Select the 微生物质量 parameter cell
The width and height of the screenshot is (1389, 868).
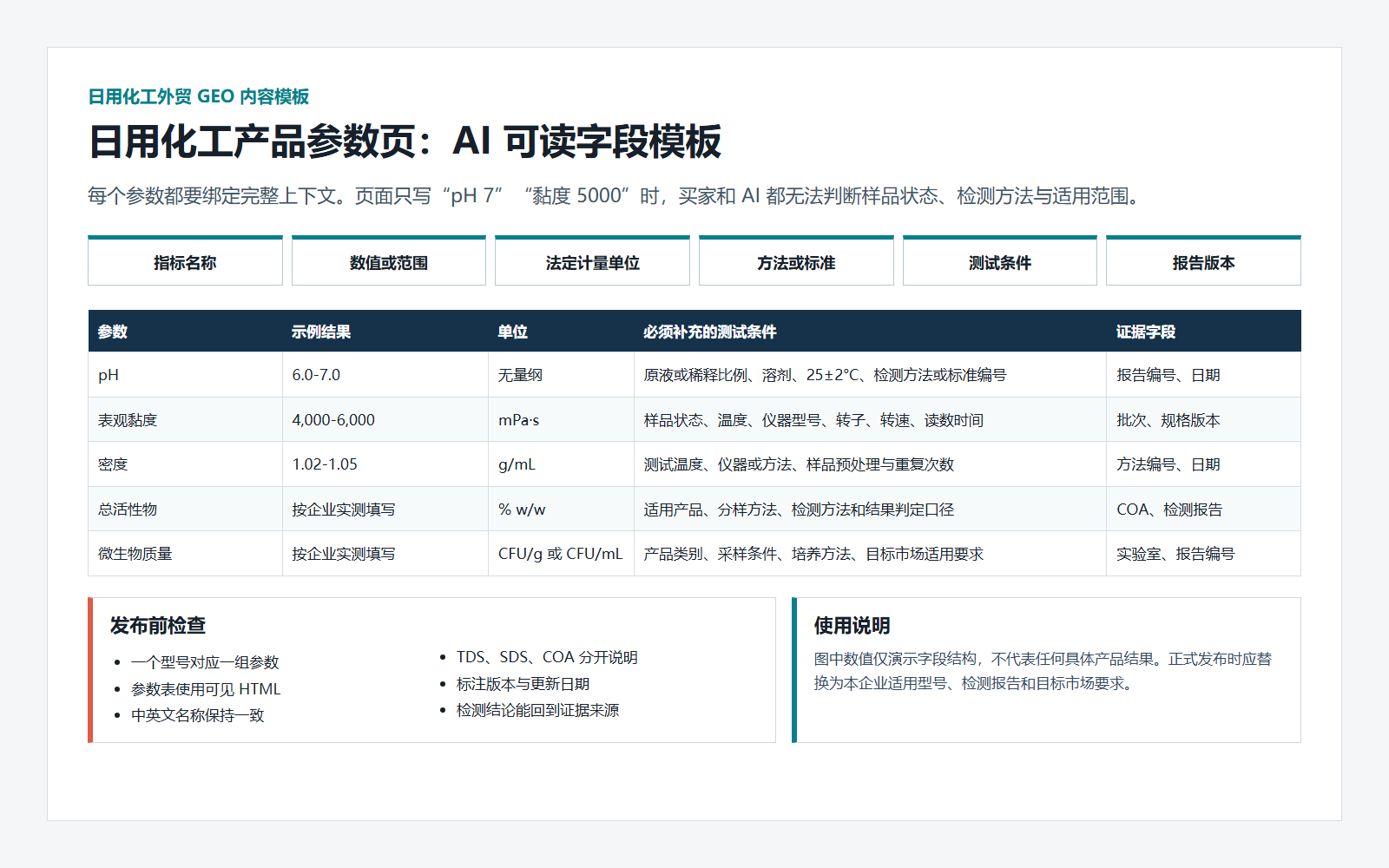(185, 554)
